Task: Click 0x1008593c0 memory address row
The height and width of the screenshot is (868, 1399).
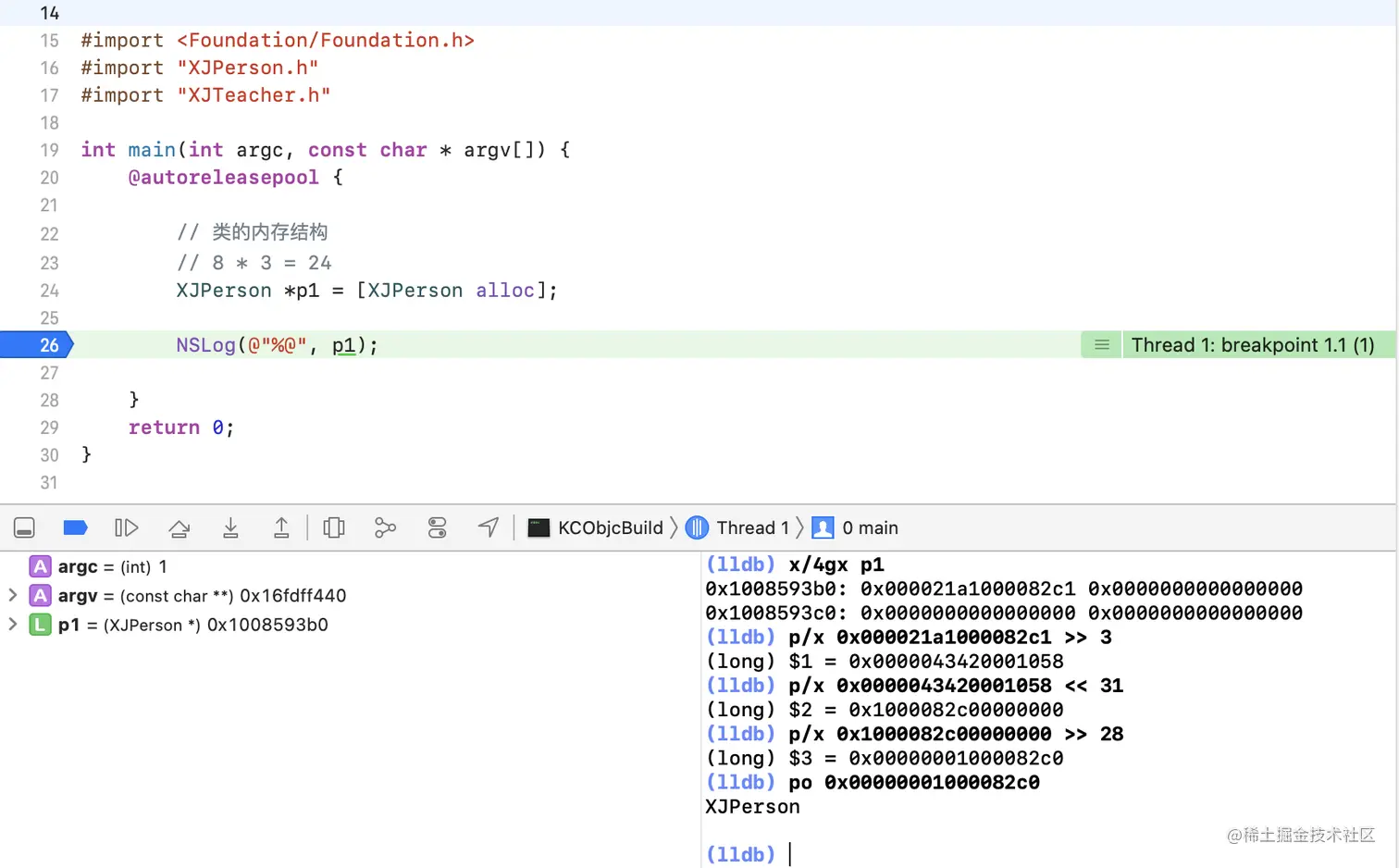Action: [1004, 613]
